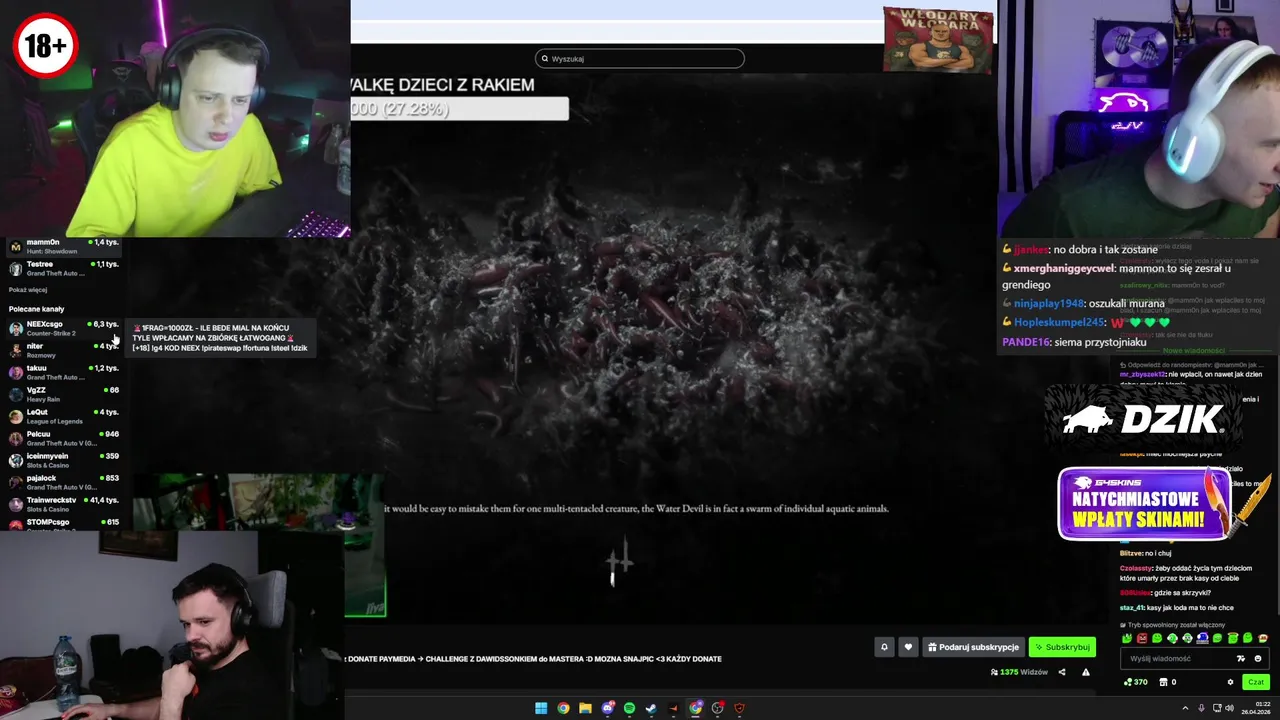The height and width of the screenshot is (720, 1280).
Task: Open Steam from taskbar
Action: [x=651, y=708]
